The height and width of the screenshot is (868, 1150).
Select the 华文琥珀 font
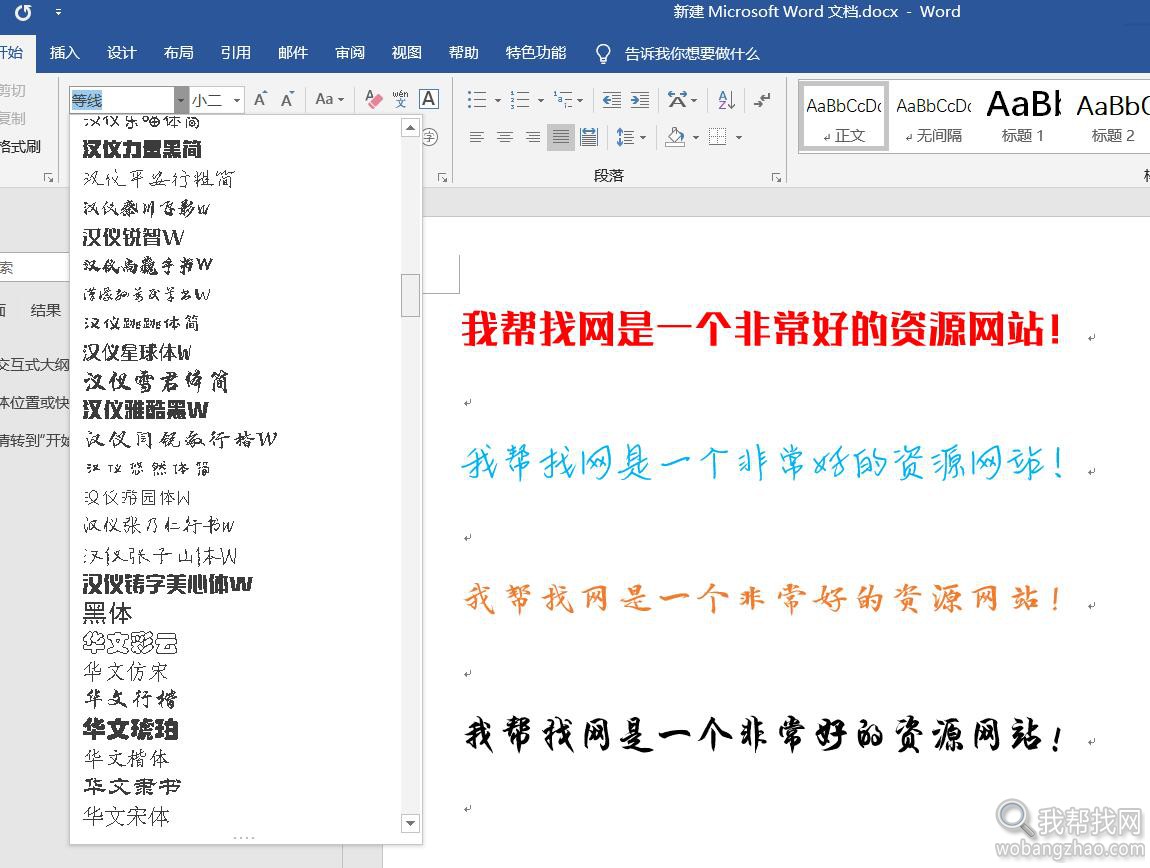[x=131, y=729]
